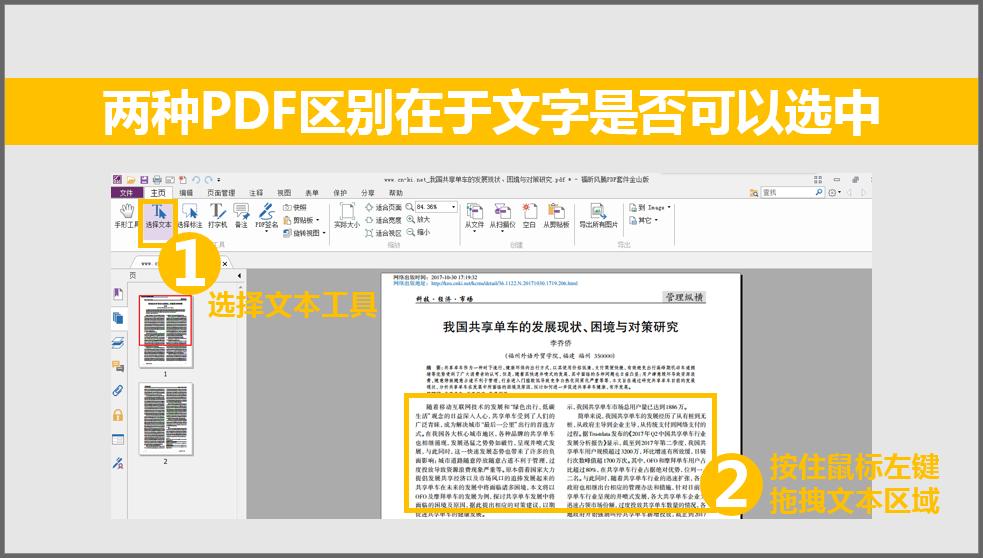Open the Layers side panel

point(118,342)
